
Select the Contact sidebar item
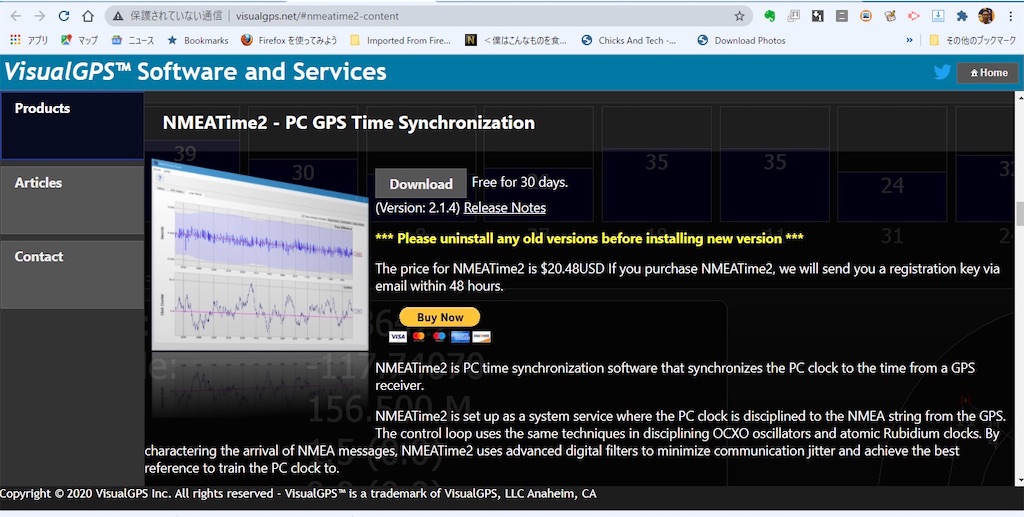[x=72, y=274]
